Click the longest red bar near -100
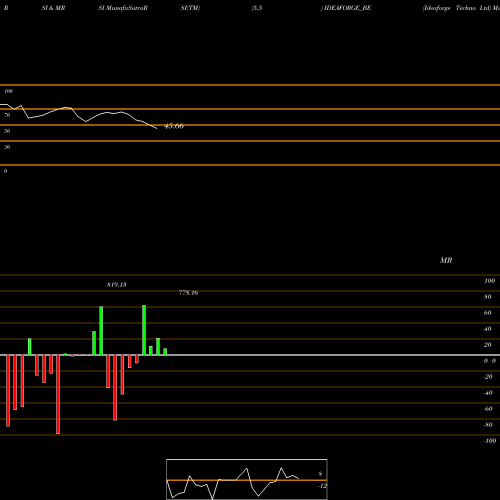The height and width of the screenshot is (500, 500). click(58, 394)
